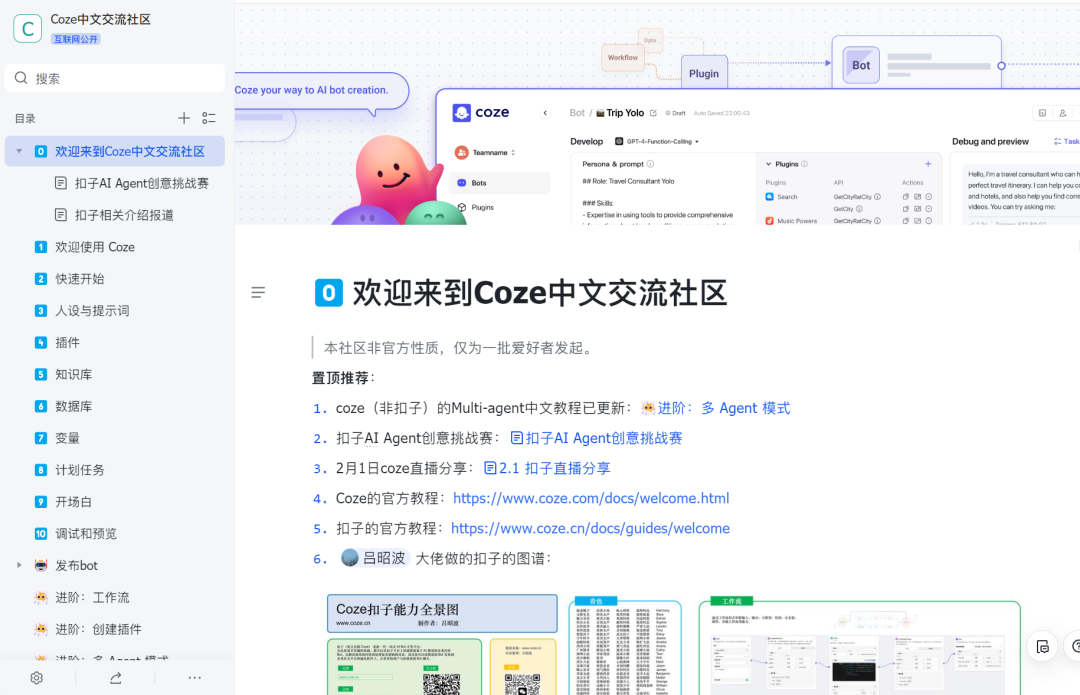The height and width of the screenshot is (695, 1080).
Task: Open 发布bot sidebar item
Action: coord(76,565)
